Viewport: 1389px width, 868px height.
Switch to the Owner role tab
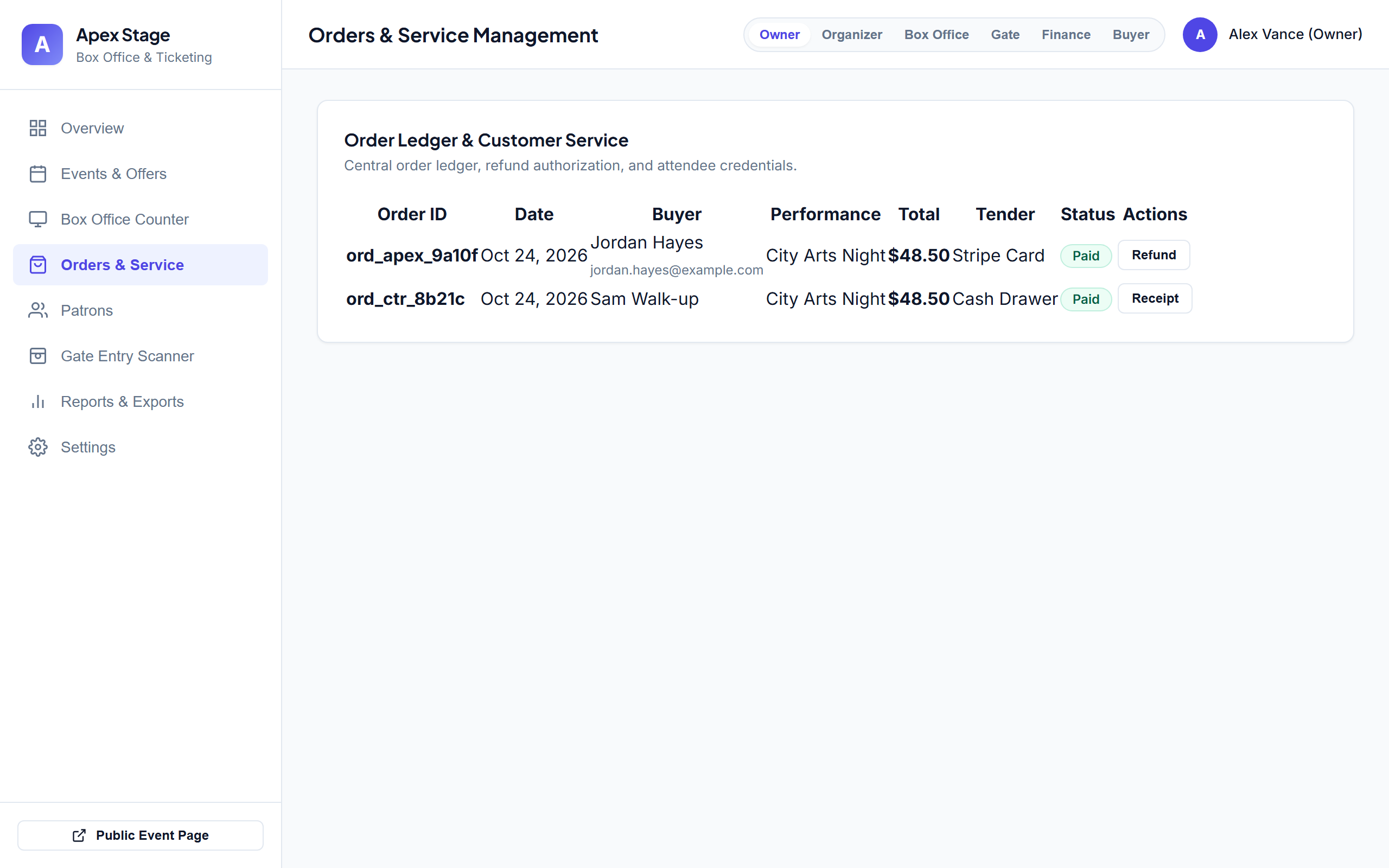(779, 34)
